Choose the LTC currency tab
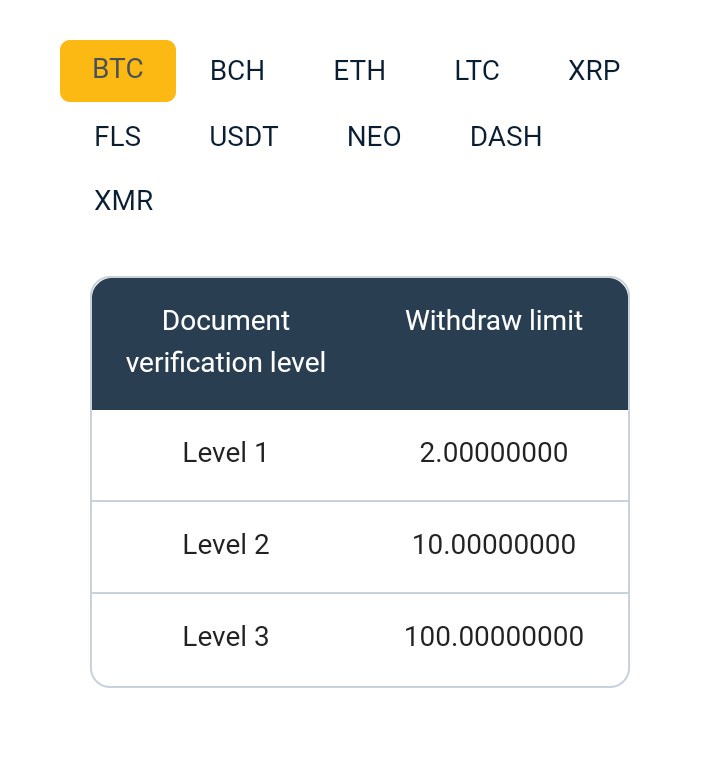Viewport: 720px width, 774px height. coord(477,71)
